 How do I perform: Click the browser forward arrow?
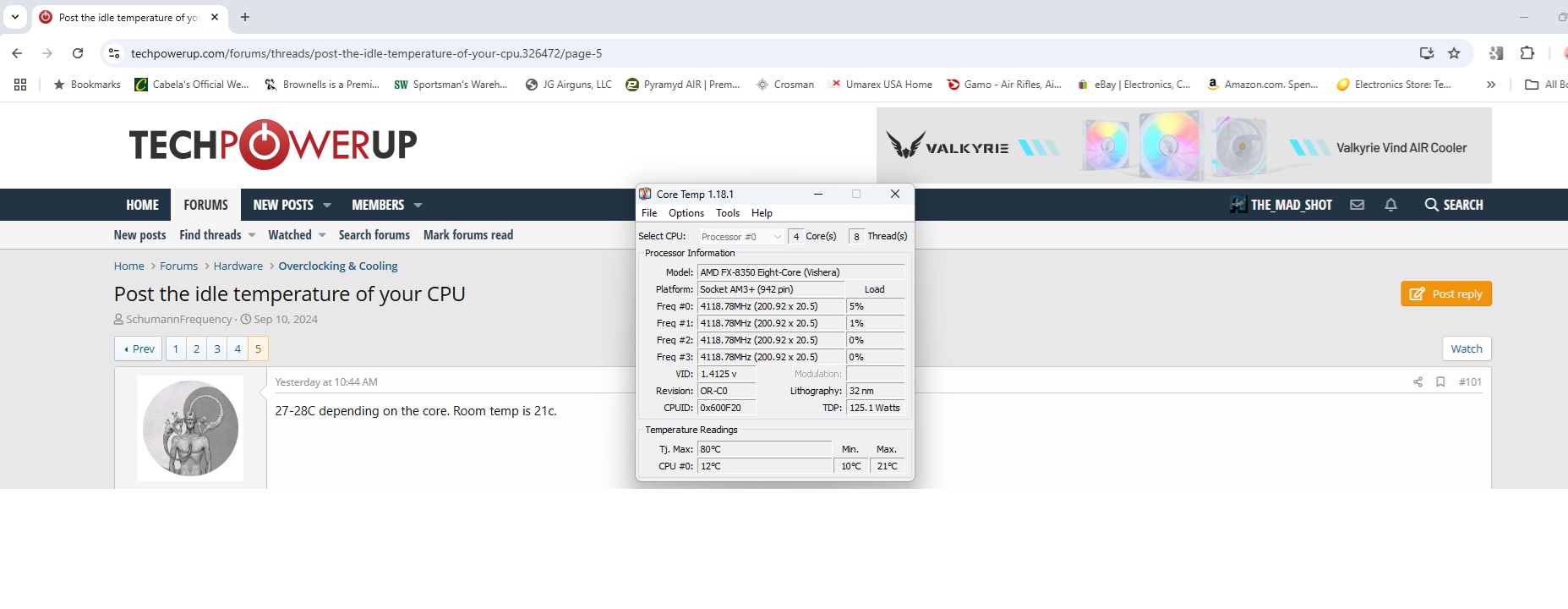47,53
